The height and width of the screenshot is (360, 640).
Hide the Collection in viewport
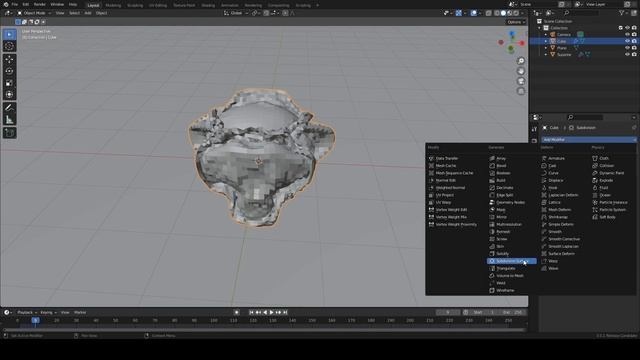(x=627, y=28)
